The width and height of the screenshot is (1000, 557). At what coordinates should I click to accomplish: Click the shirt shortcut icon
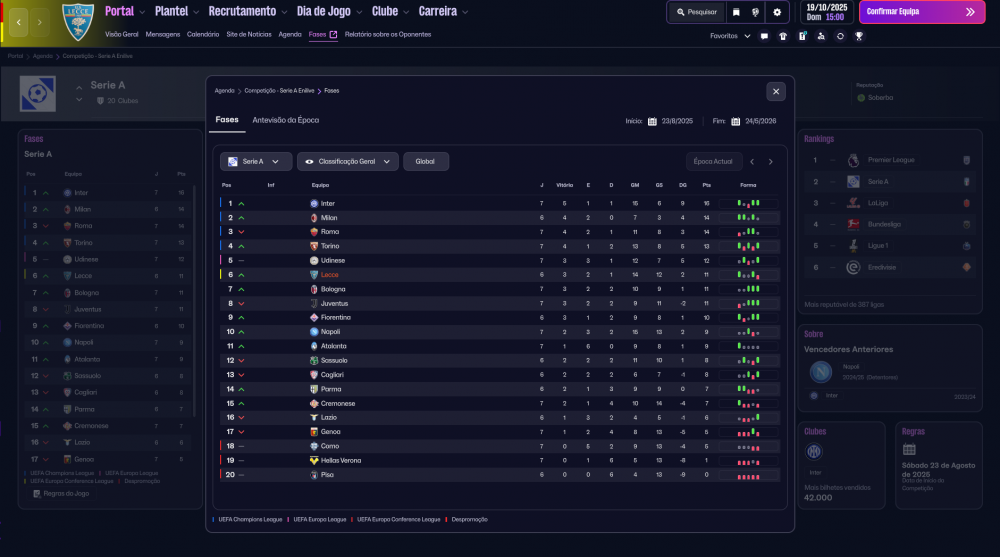click(783, 36)
